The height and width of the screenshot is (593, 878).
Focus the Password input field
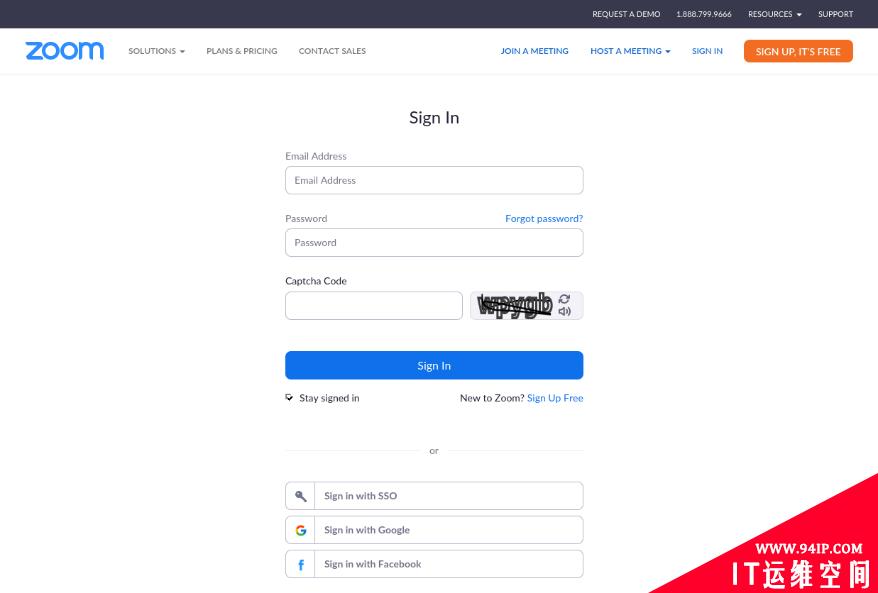(434, 242)
